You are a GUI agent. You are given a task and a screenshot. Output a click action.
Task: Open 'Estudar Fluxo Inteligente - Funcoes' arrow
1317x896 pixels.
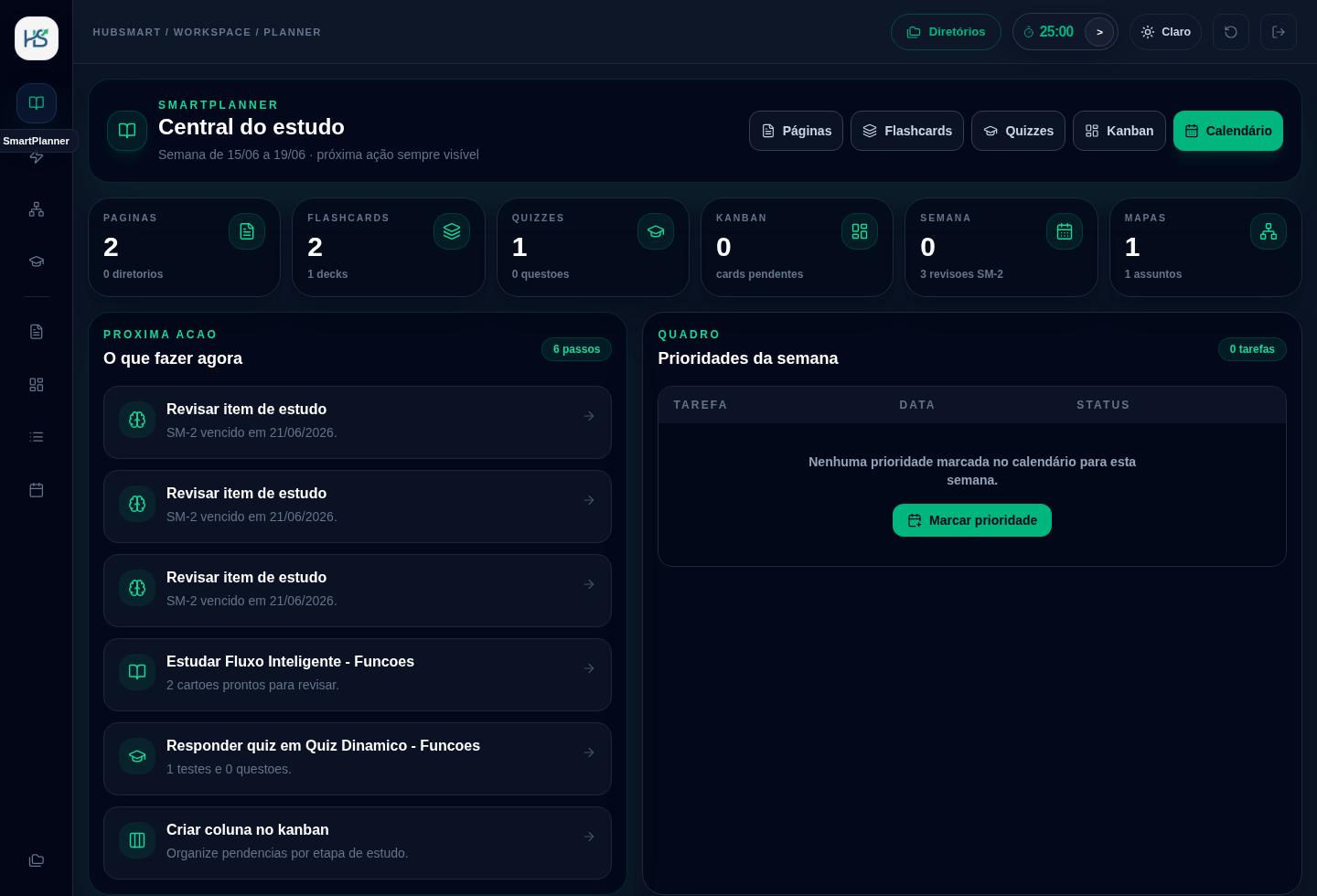point(589,668)
